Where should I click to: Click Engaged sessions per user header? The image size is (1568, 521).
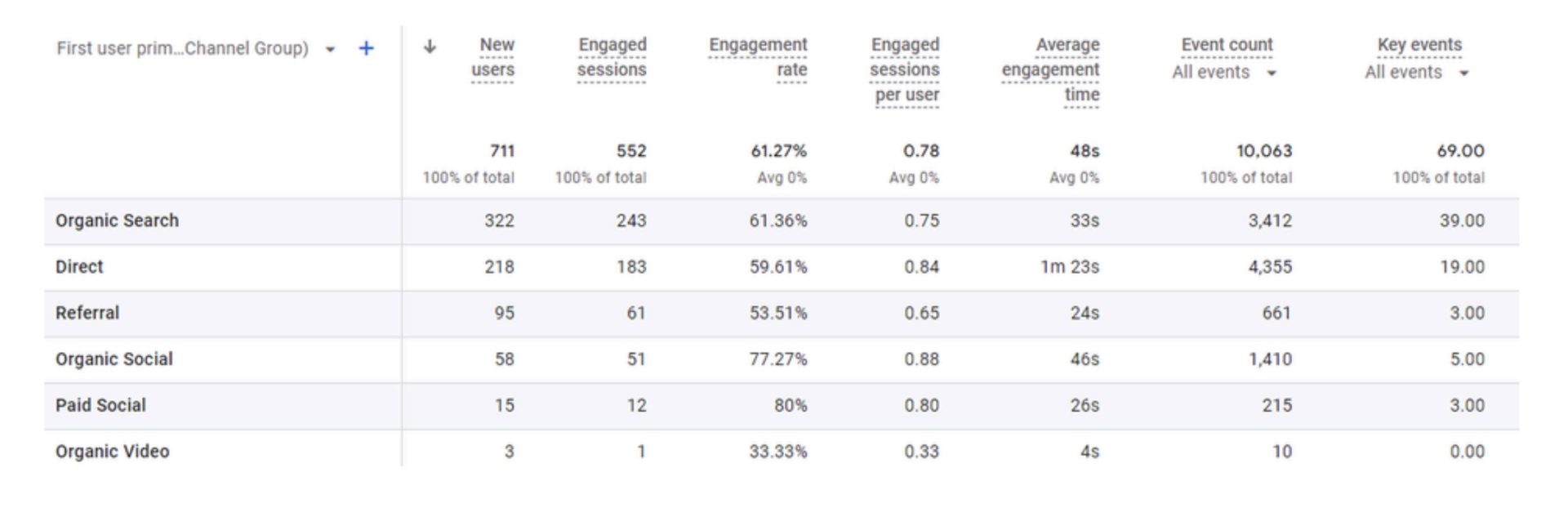point(905,69)
